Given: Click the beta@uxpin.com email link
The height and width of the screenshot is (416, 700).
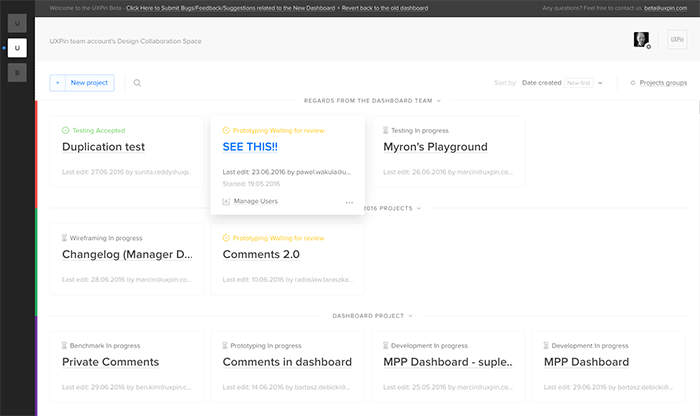Looking at the screenshot, I should coord(666,8).
